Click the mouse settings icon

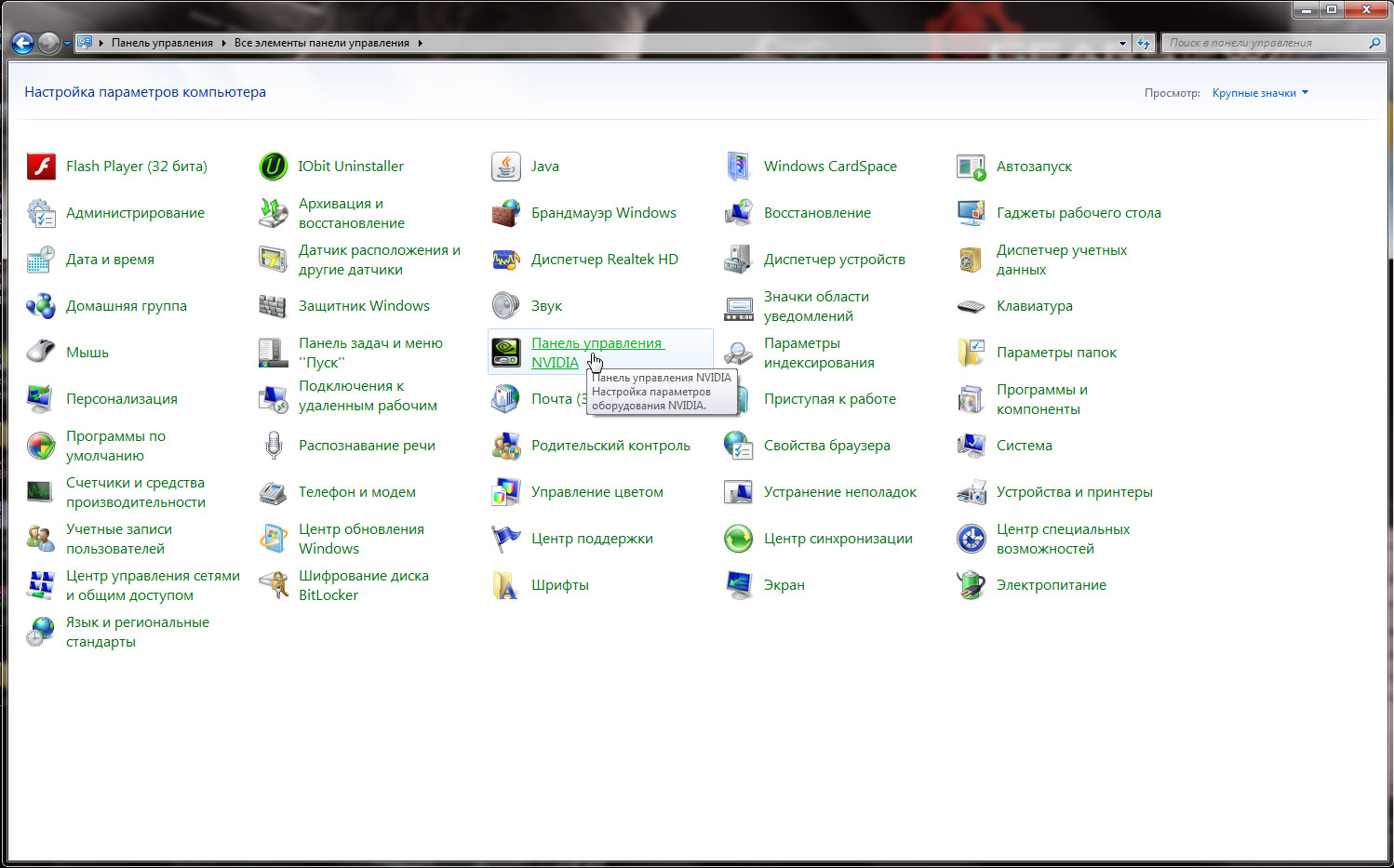click(41, 353)
